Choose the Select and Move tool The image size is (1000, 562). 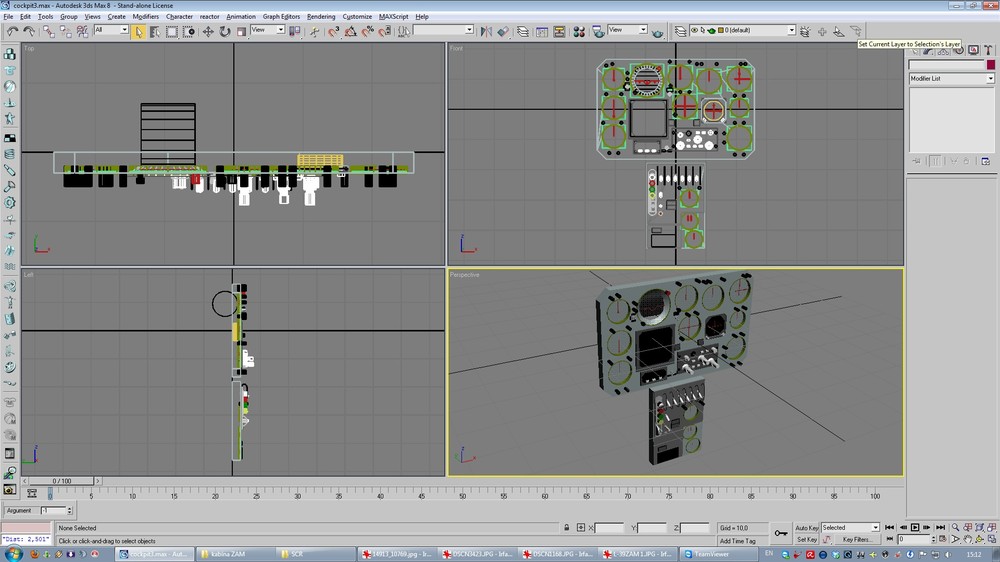point(208,31)
